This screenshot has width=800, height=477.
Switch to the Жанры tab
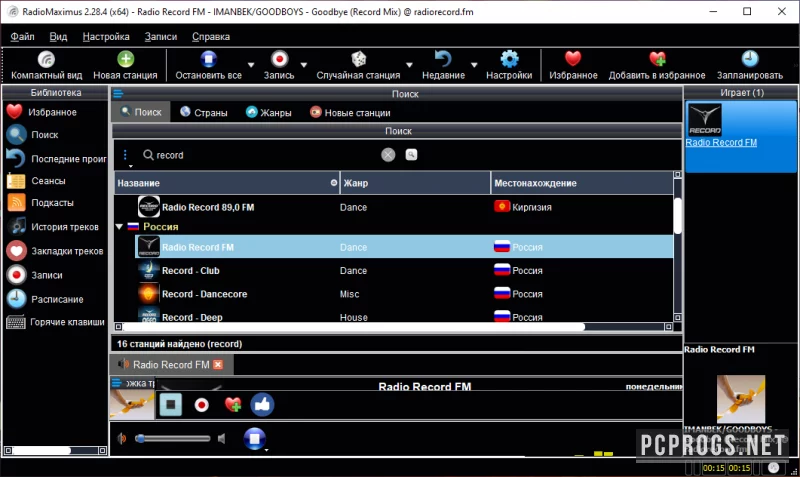(268, 112)
